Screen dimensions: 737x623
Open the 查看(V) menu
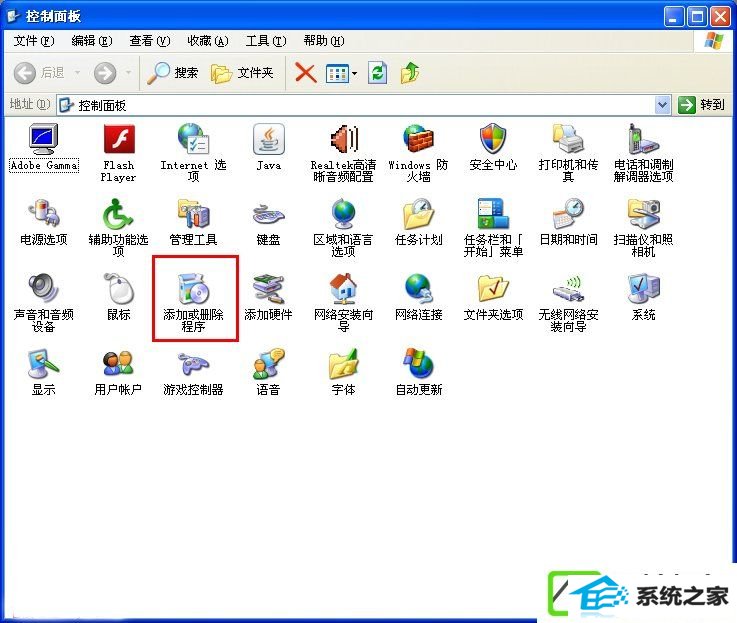pyautogui.click(x=150, y=41)
